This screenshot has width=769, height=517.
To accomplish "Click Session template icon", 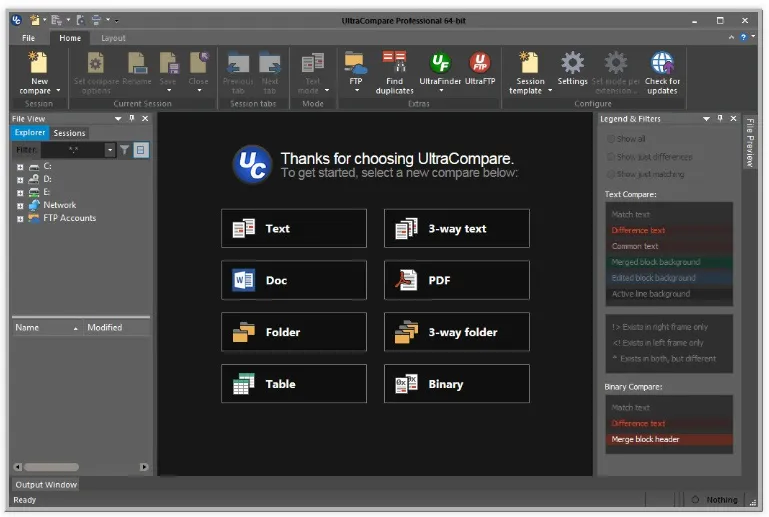I will coord(529,63).
